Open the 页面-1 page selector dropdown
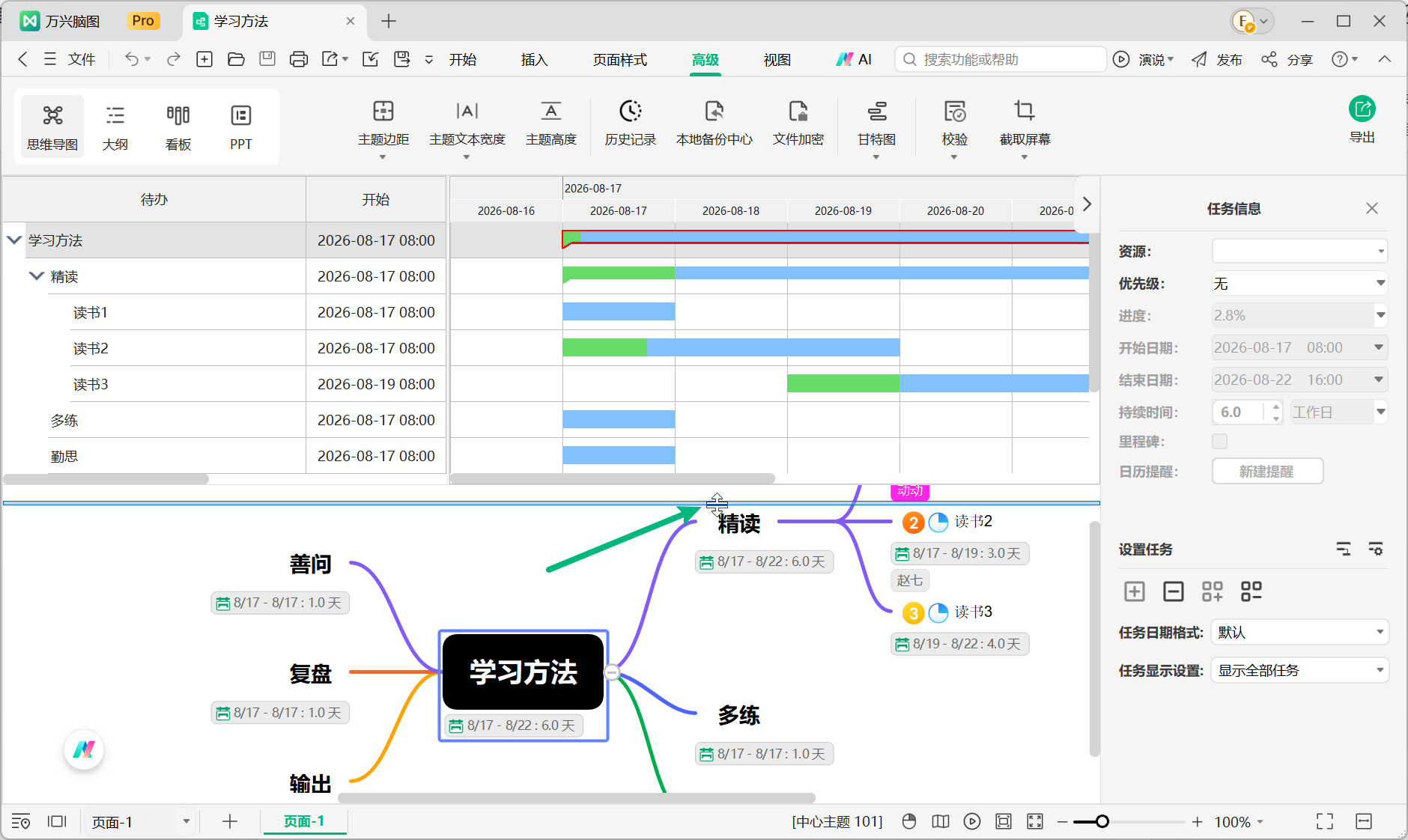This screenshot has height=840, width=1408. pos(139,822)
